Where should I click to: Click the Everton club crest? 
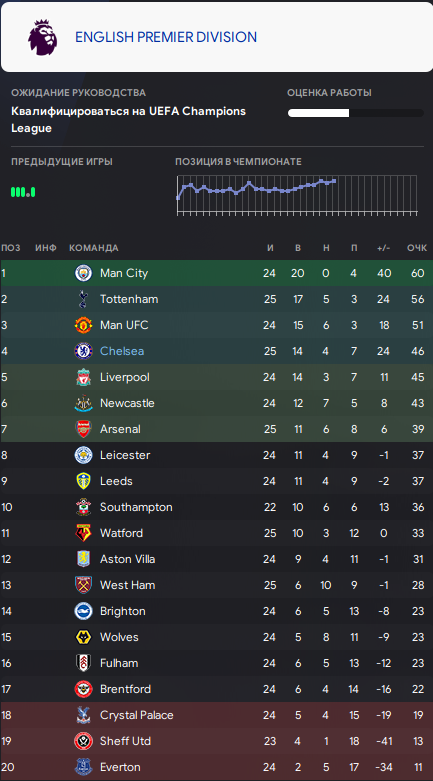(83, 767)
